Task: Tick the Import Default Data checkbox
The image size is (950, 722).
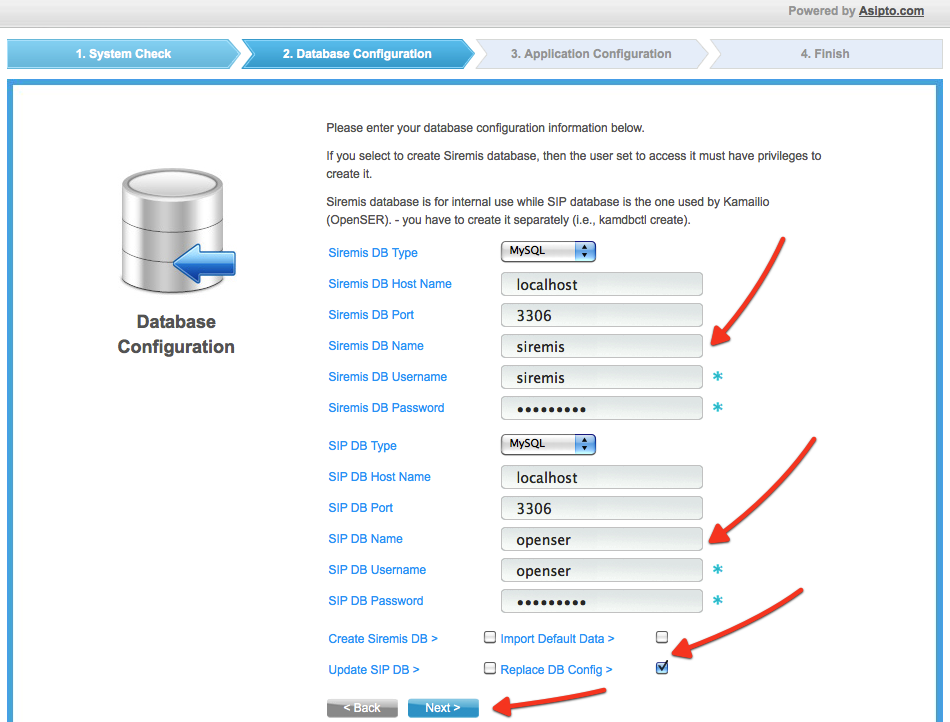Action: point(662,637)
